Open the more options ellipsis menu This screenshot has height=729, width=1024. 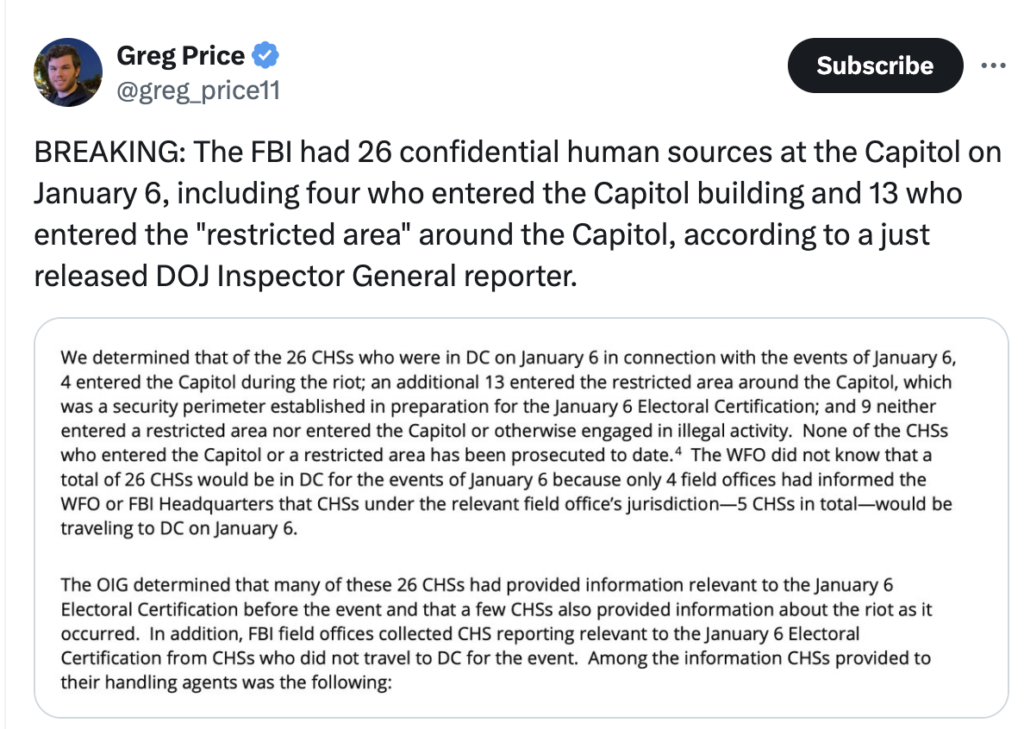(x=992, y=66)
